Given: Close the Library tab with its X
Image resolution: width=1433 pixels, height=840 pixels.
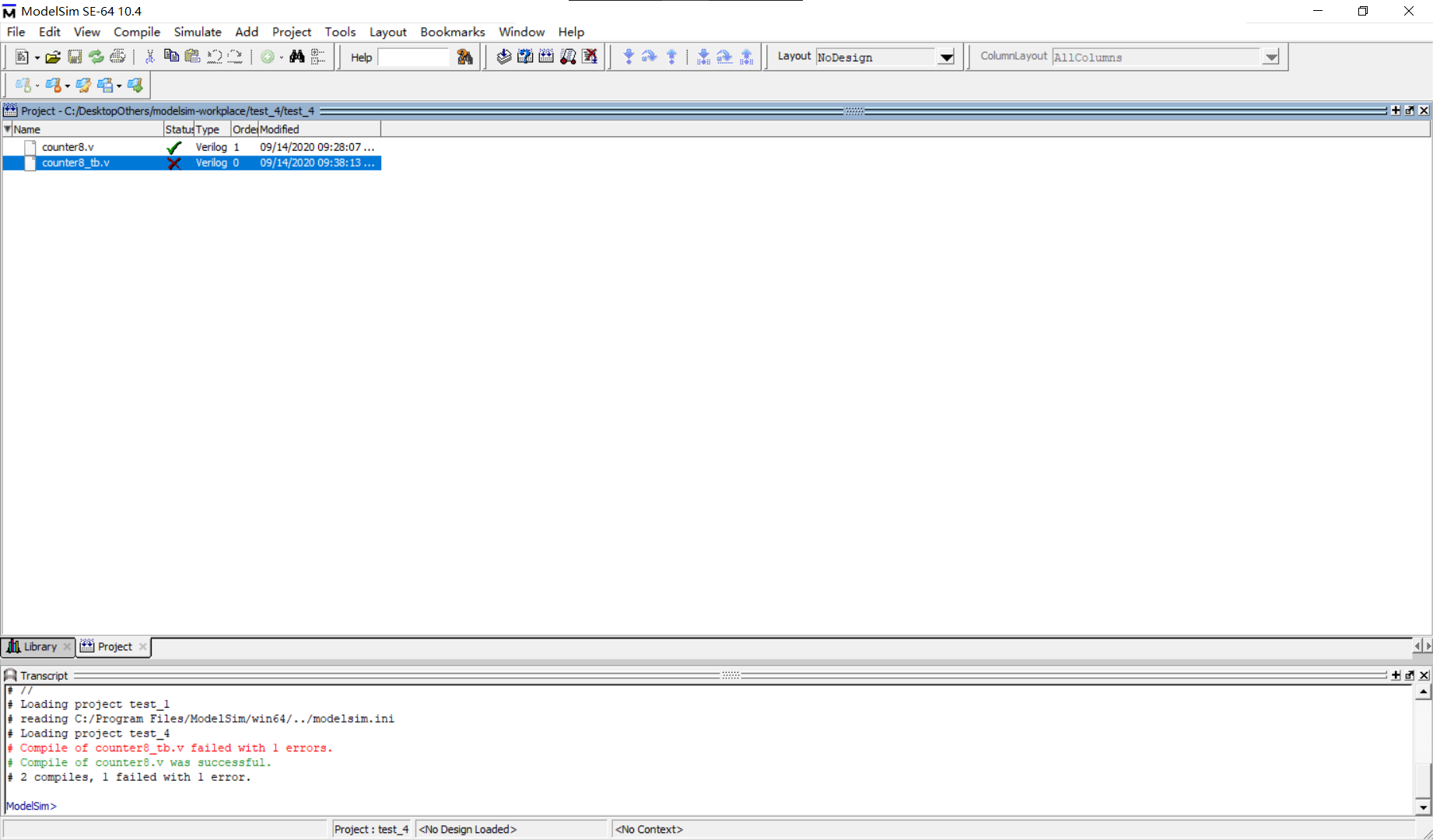Looking at the screenshot, I should [x=67, y=647].
